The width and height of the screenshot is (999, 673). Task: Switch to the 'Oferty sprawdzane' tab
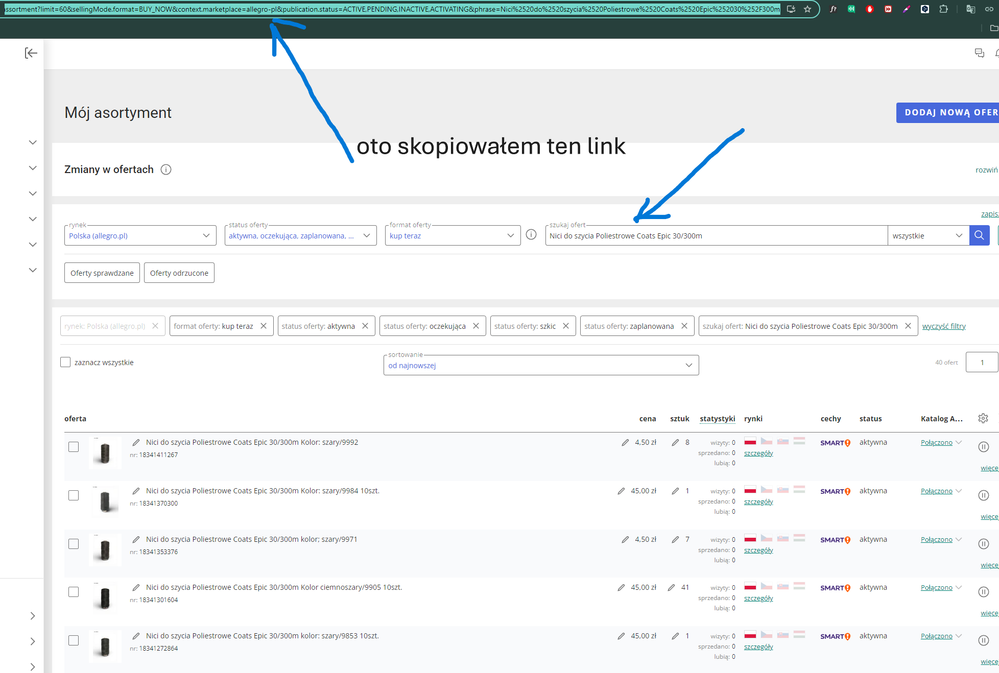coord(102,273)
